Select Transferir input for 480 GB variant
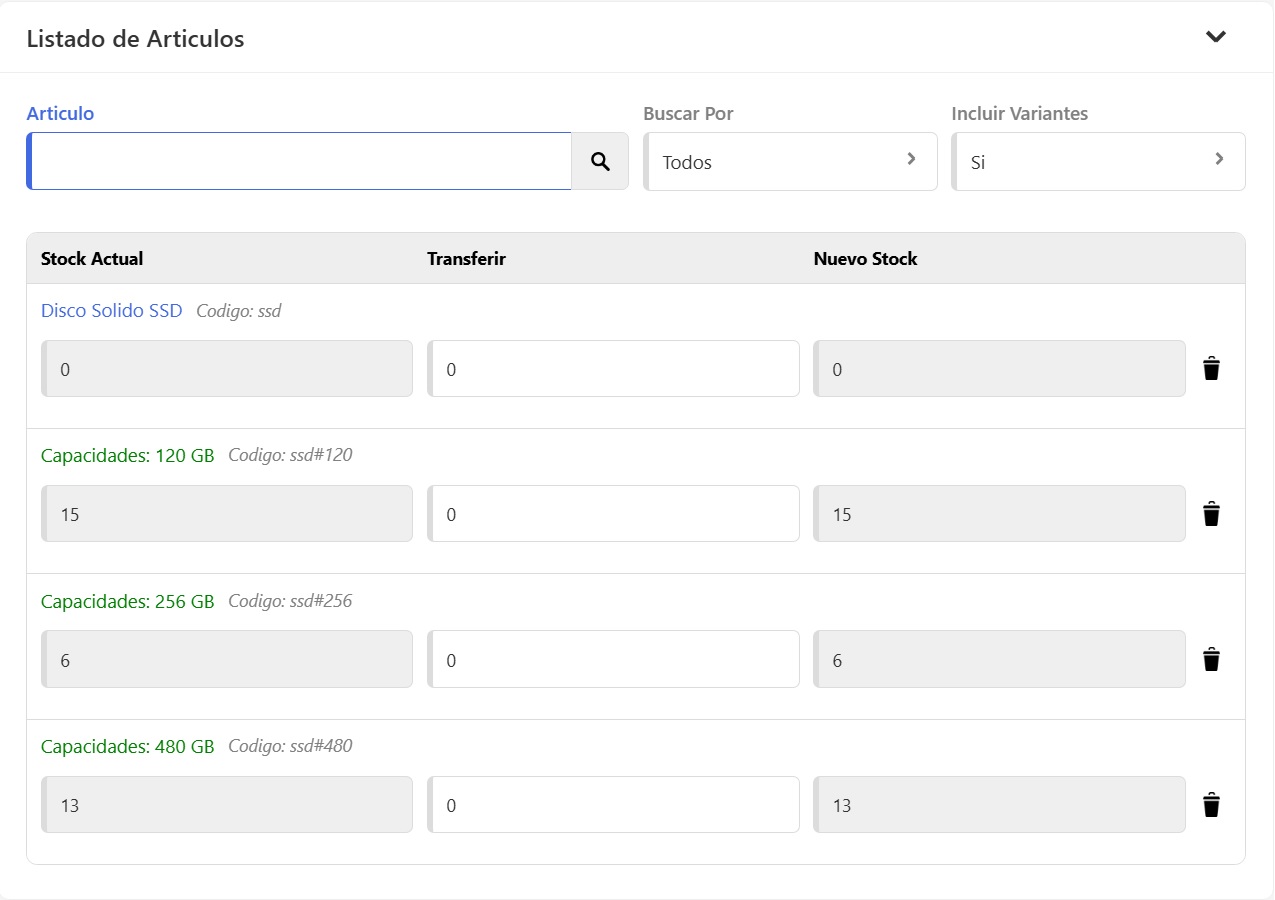This screenshot has height=900, width=1275. point(614,805)
